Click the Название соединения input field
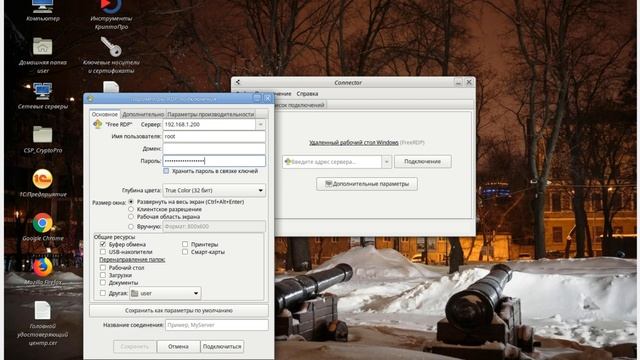Viewport: 640px width, 360px height. (x=217, y=325)
